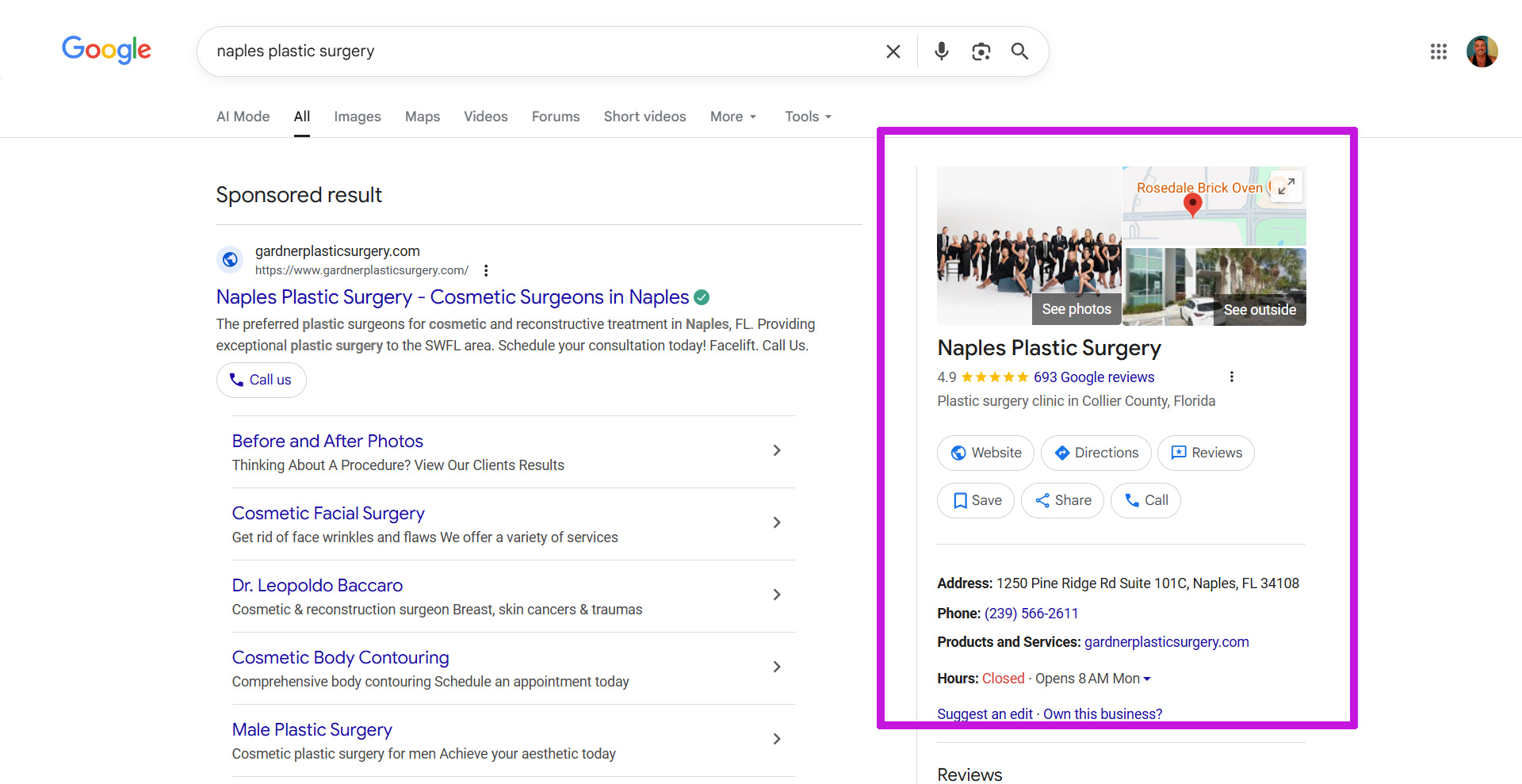Open the 693 Google reviews link

pyautogui.click(x=1093, y=377)
